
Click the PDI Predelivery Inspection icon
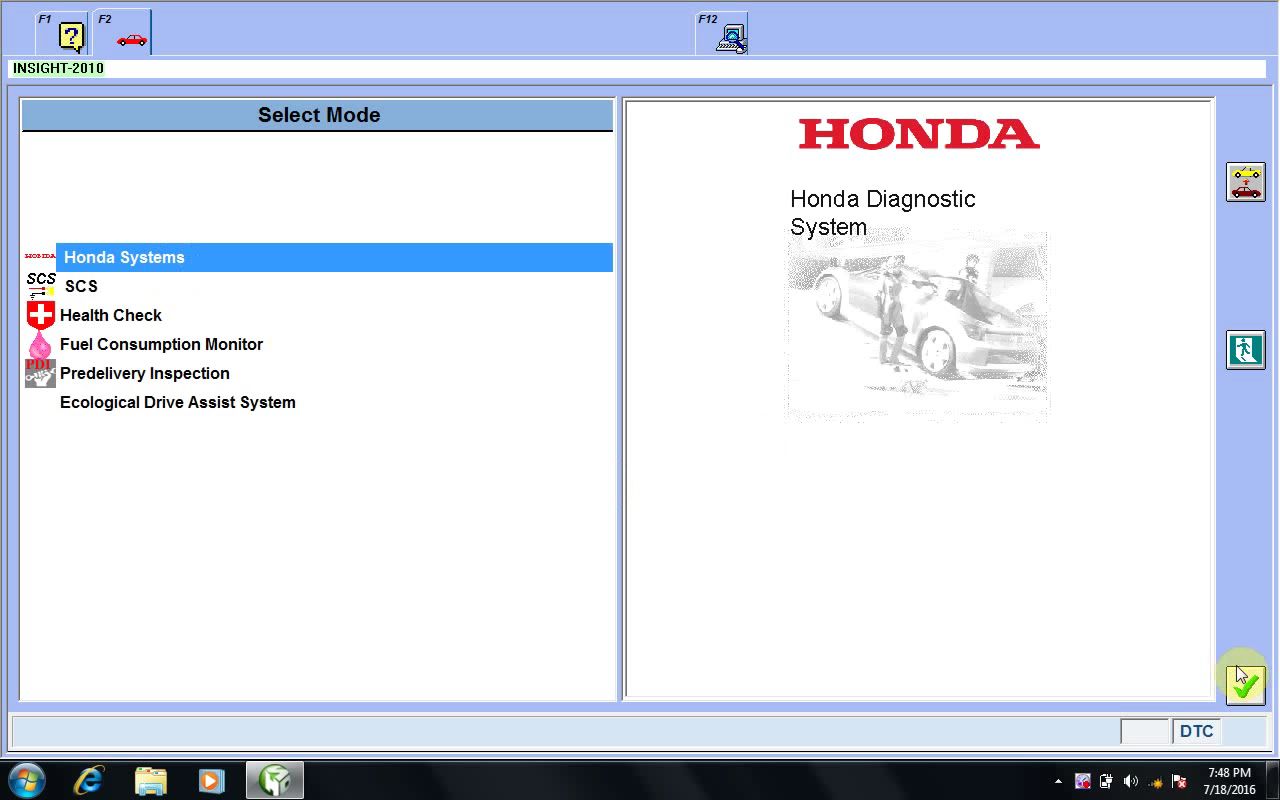tap(40, 373)
